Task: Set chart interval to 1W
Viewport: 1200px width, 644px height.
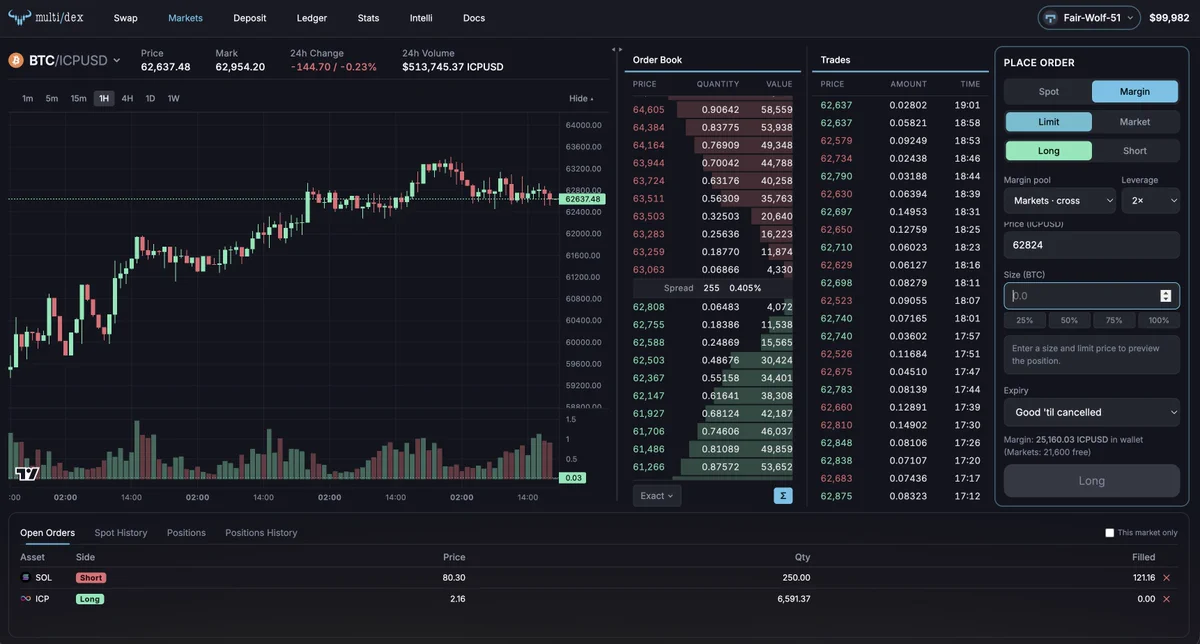Action: coord(173,99)
